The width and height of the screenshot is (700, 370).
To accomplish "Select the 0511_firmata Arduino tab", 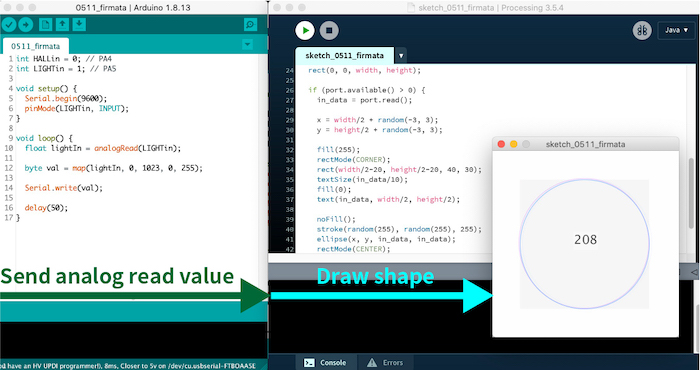I will (36, 46).
